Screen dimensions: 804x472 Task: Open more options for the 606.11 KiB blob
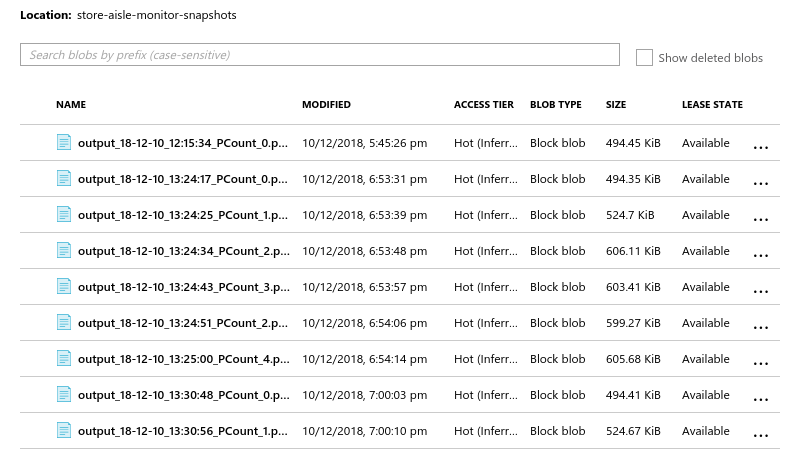[x=760, y=254]
